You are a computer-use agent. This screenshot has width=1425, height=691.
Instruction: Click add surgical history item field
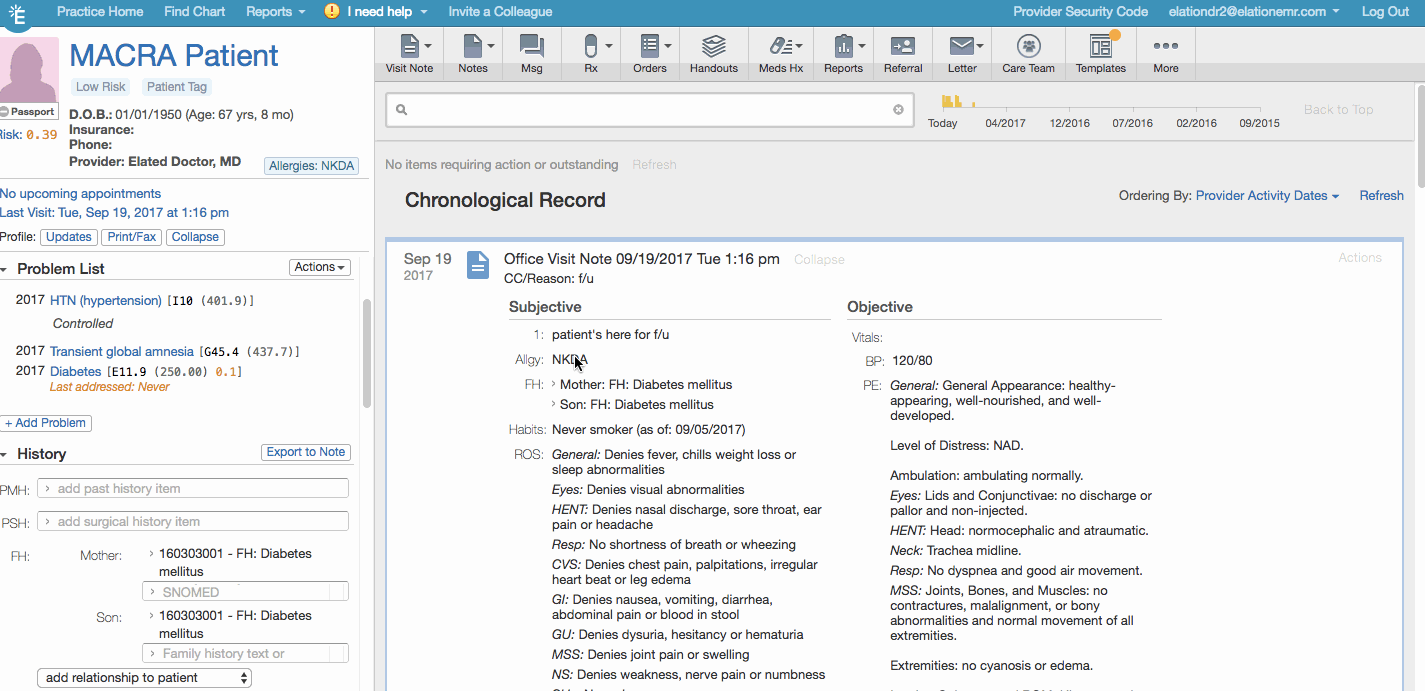point(193,521)
